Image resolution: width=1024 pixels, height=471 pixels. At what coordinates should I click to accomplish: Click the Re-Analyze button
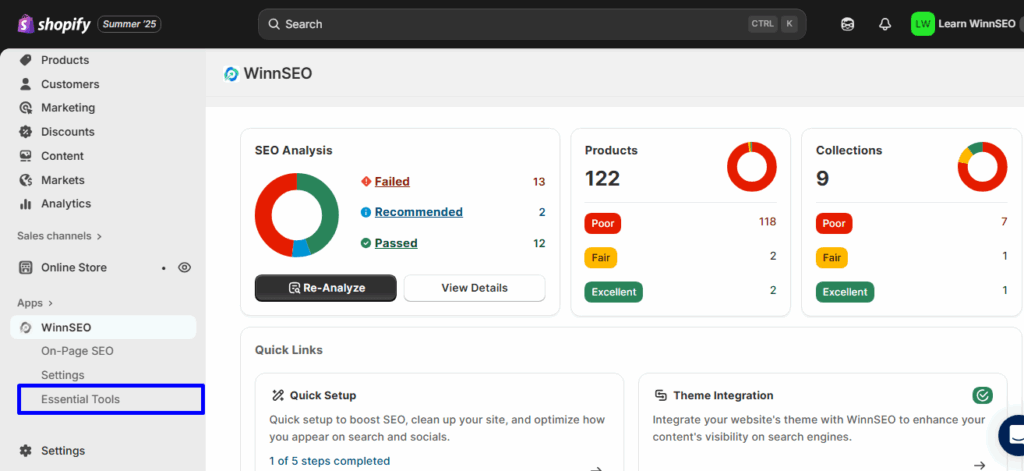(325, 288)
